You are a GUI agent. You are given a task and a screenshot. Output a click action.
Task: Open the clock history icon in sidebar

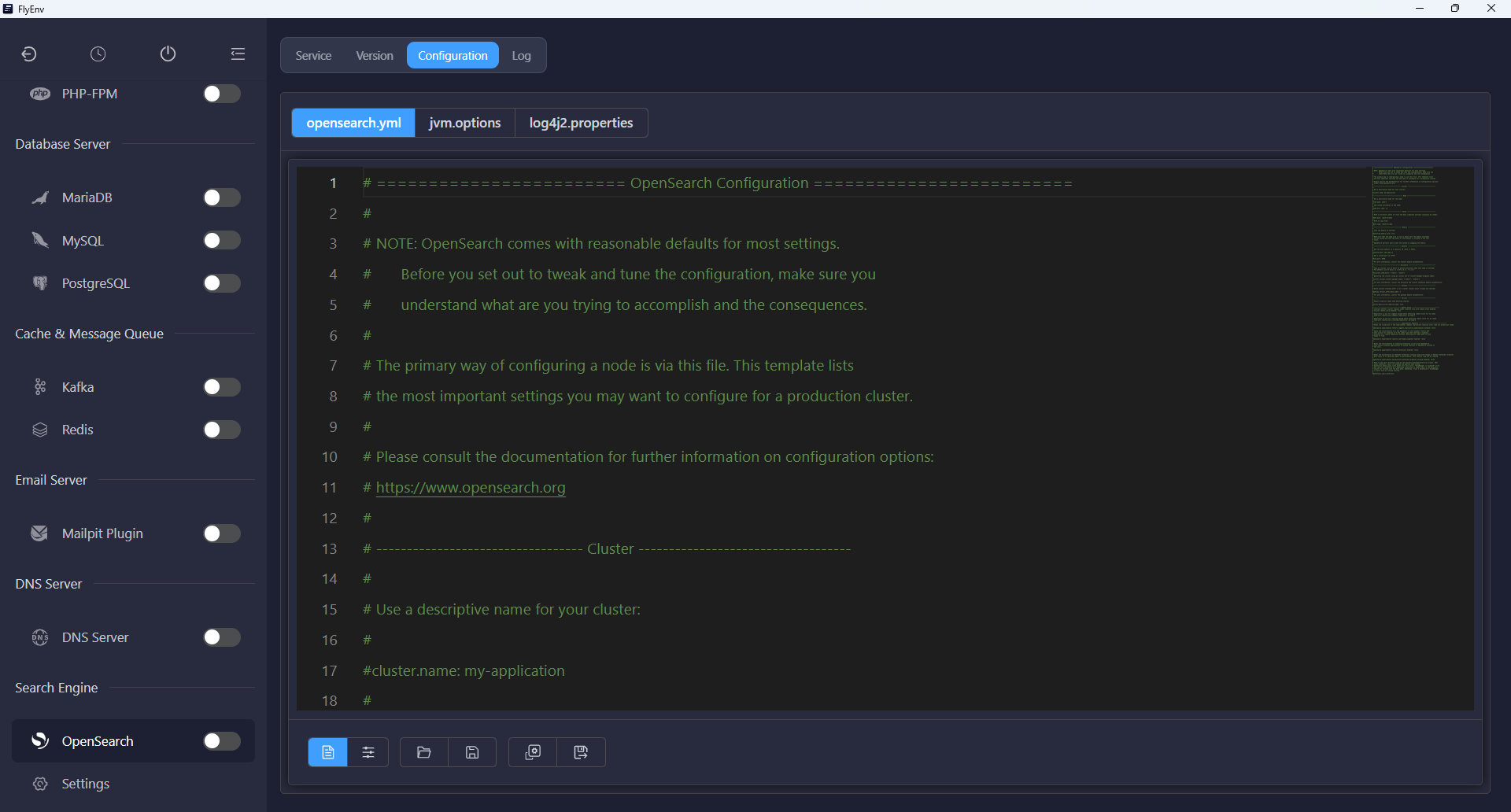coord(98,54)
